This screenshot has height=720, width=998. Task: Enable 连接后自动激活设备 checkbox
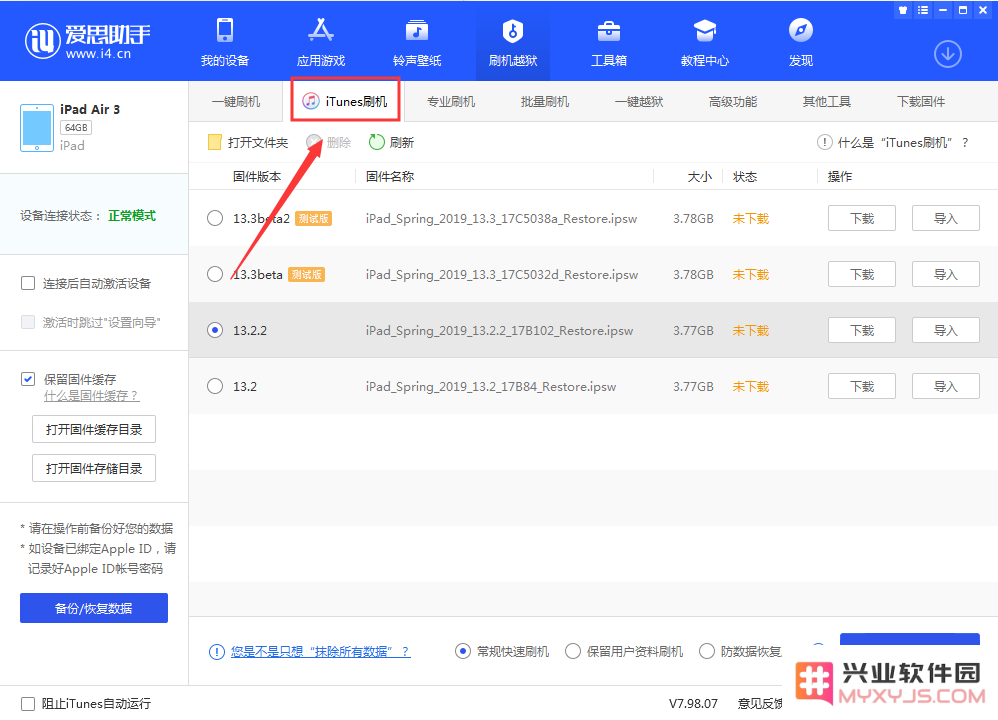click(28, 283)
